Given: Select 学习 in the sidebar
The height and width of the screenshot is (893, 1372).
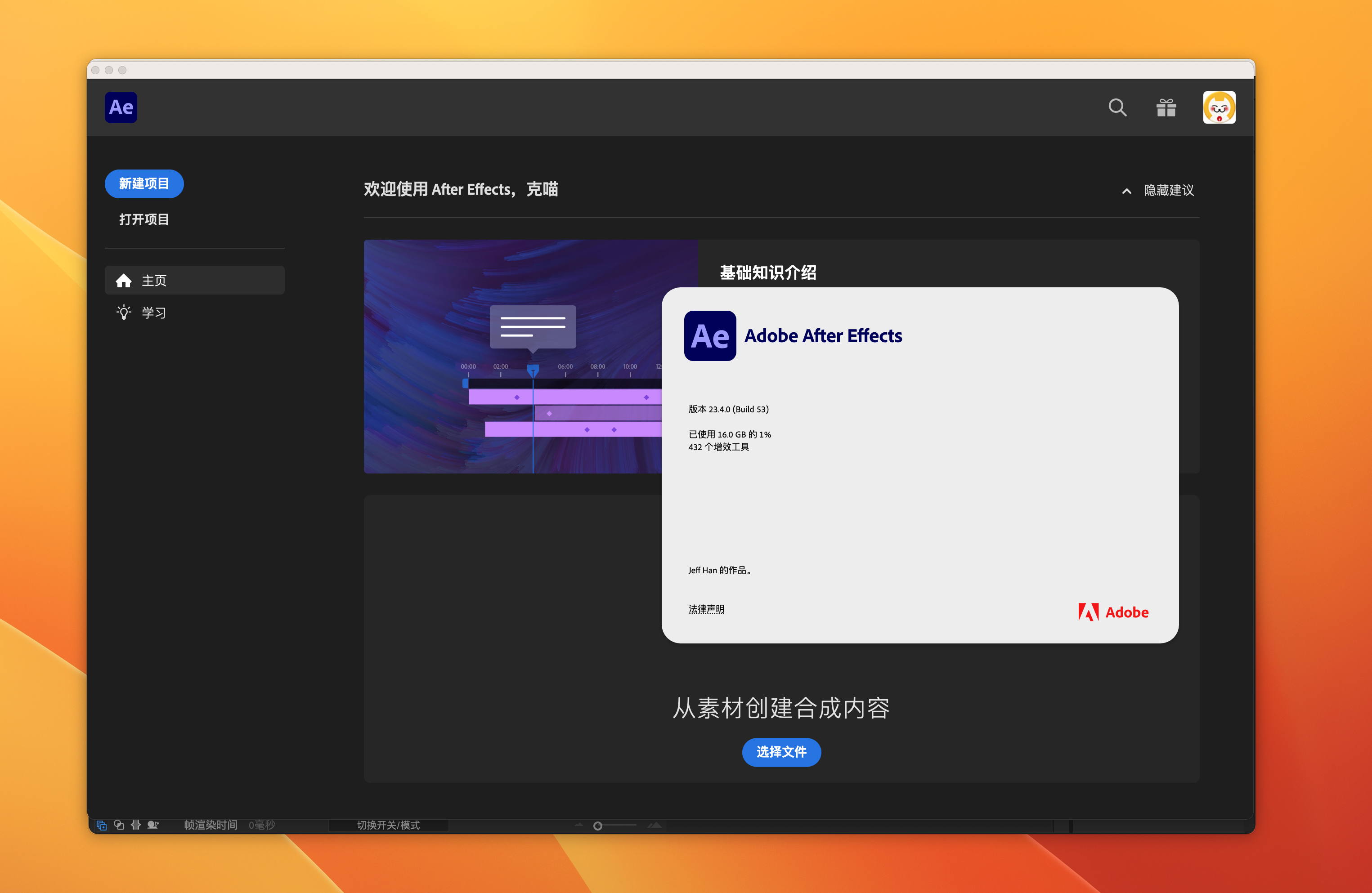Looking at the screenshot, I should pos(195,312).
